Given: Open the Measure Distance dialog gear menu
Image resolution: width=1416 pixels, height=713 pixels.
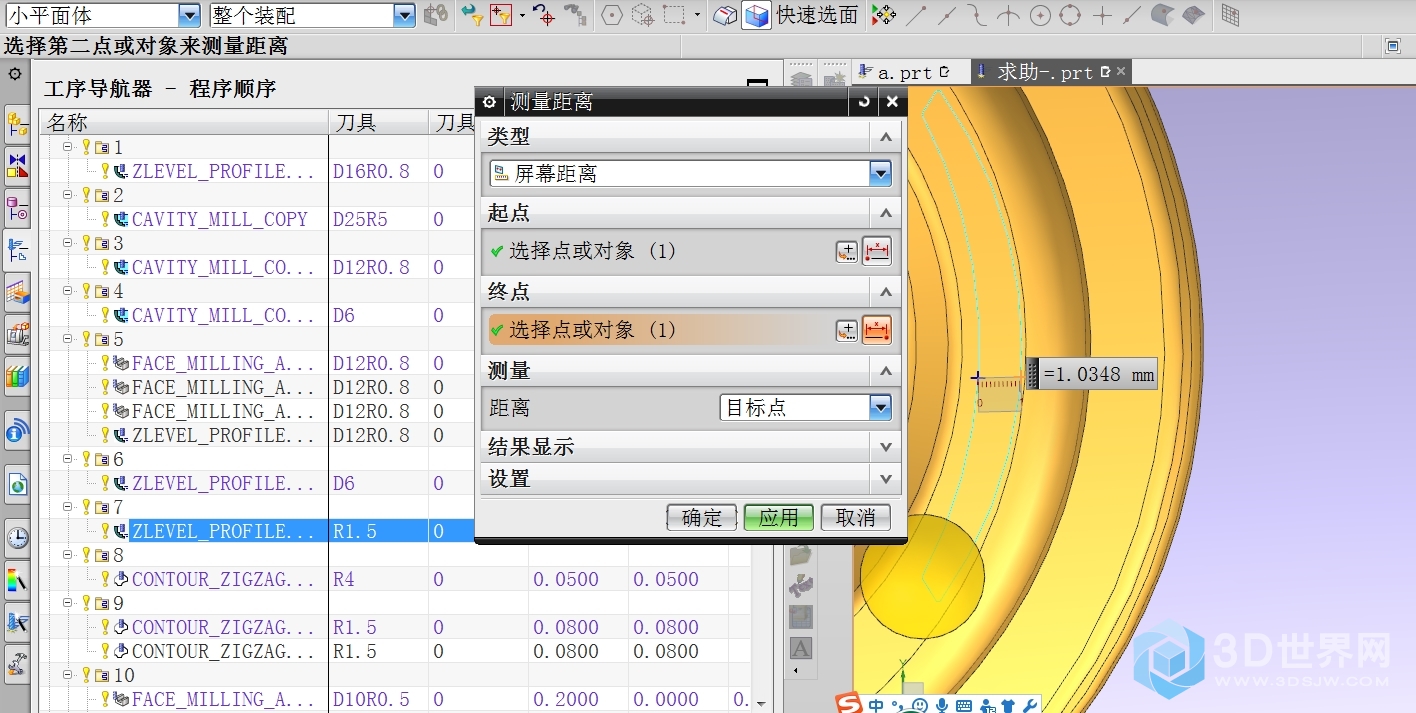Looking at the screenshot, I should click(489, 102).
